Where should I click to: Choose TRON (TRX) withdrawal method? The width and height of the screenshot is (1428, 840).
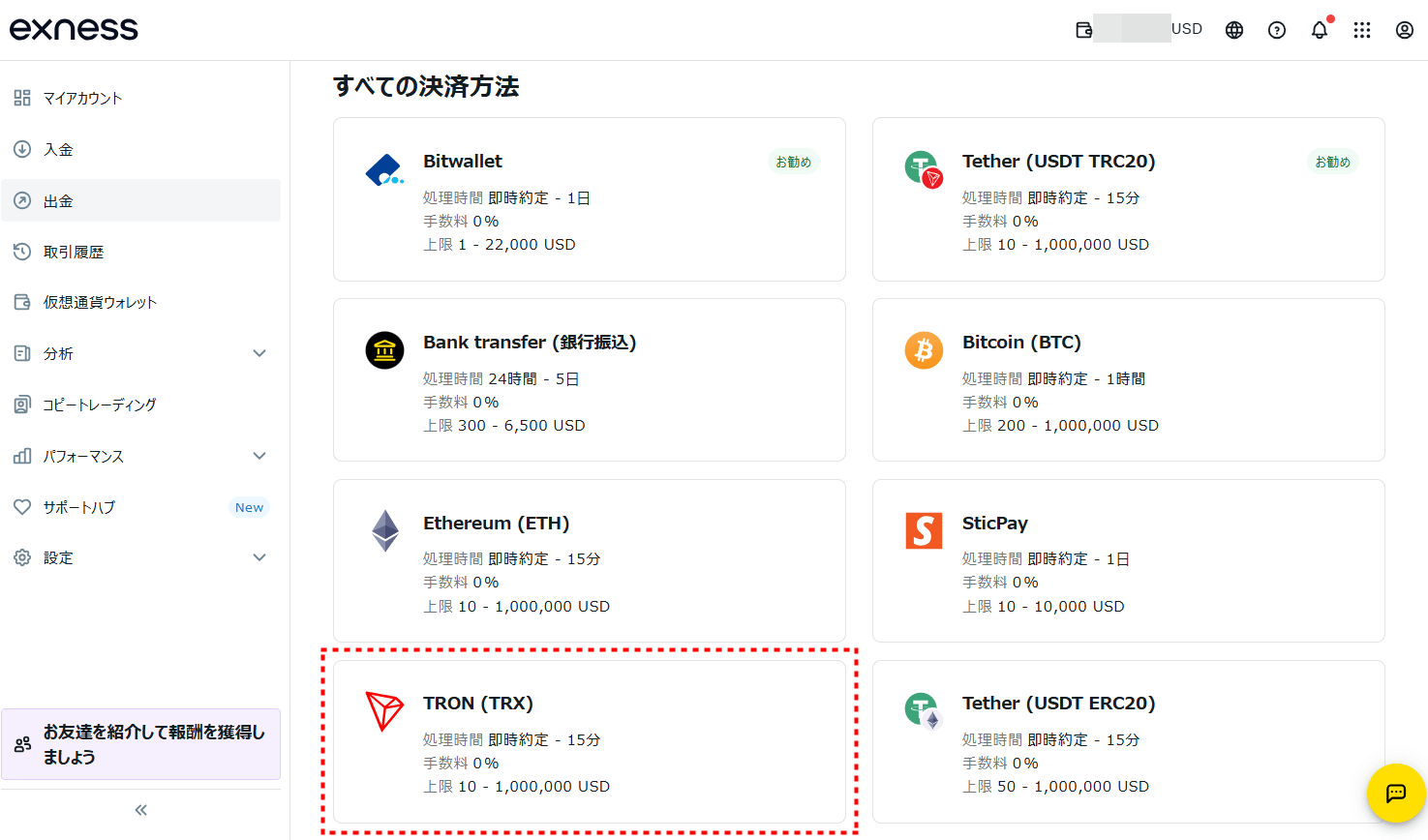click(x=590, y=741)
